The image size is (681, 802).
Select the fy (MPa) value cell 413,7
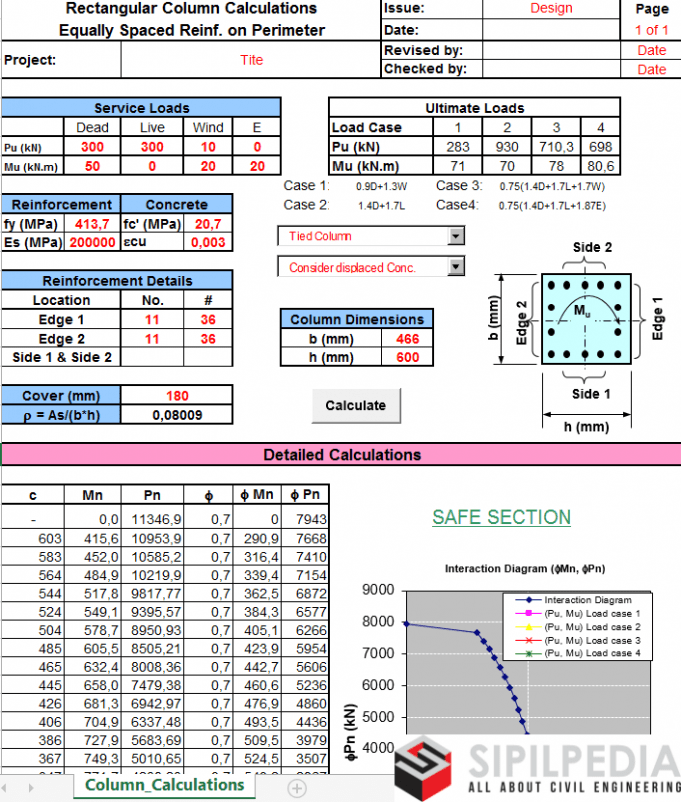click(92, 223)
